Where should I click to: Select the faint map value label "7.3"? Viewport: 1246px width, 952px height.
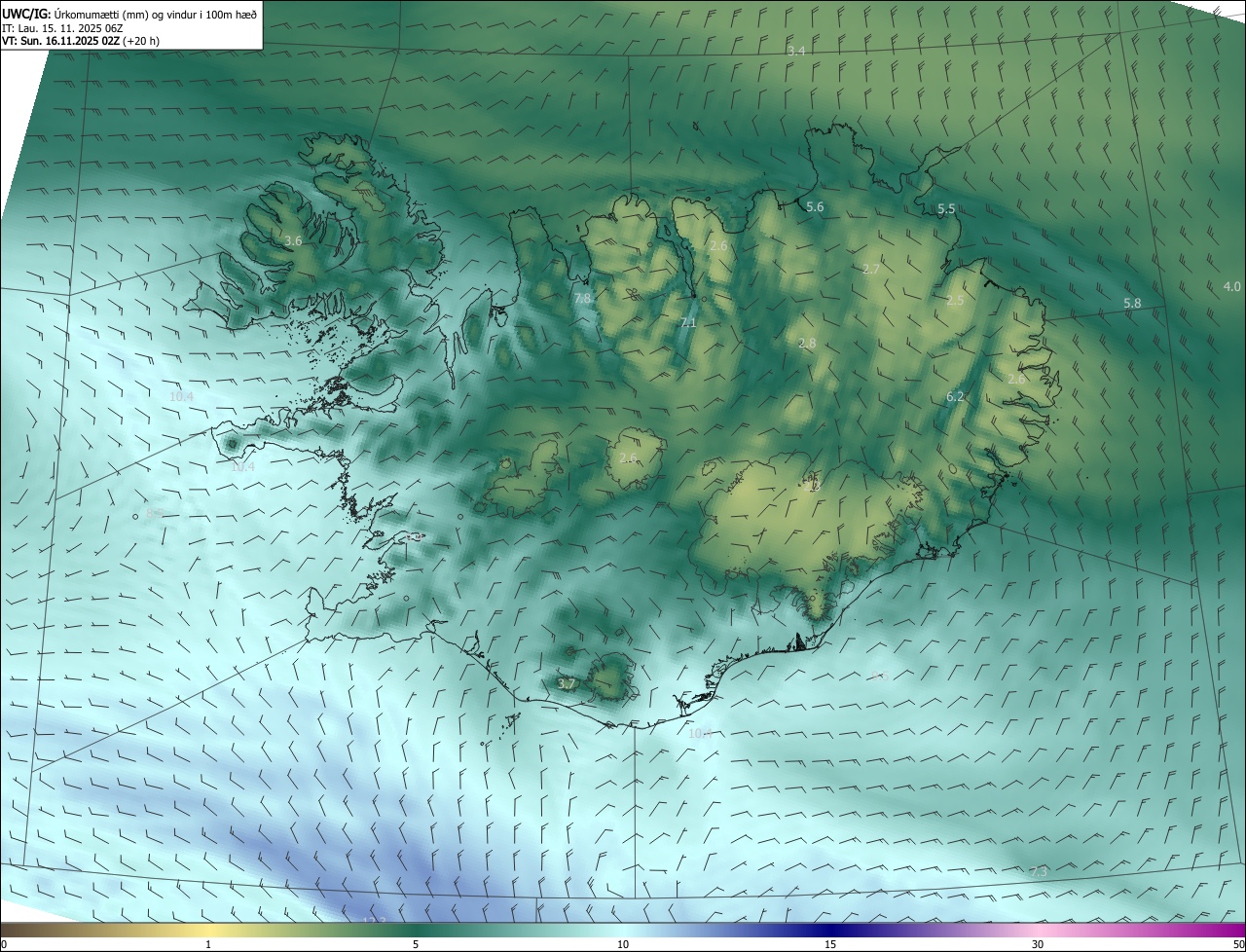click(x=1038, y=871)
